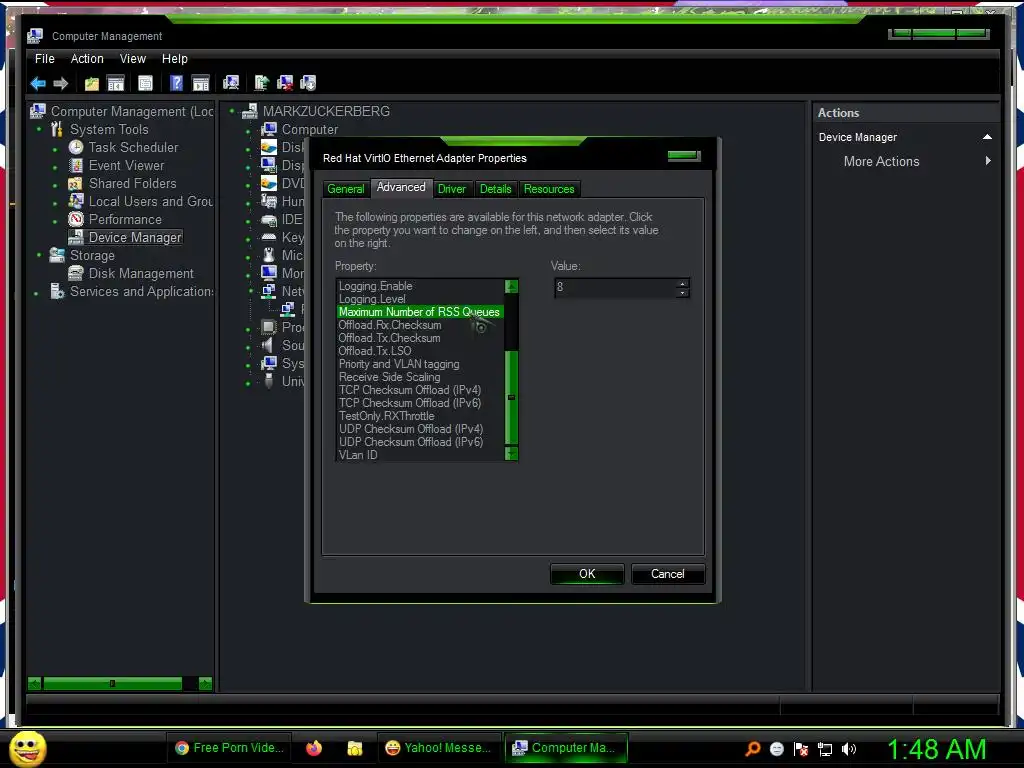Viewport: 1024px width, 768px height.
Task: Increase the Value with the up stepper arrow
Action: coord(682,283)
